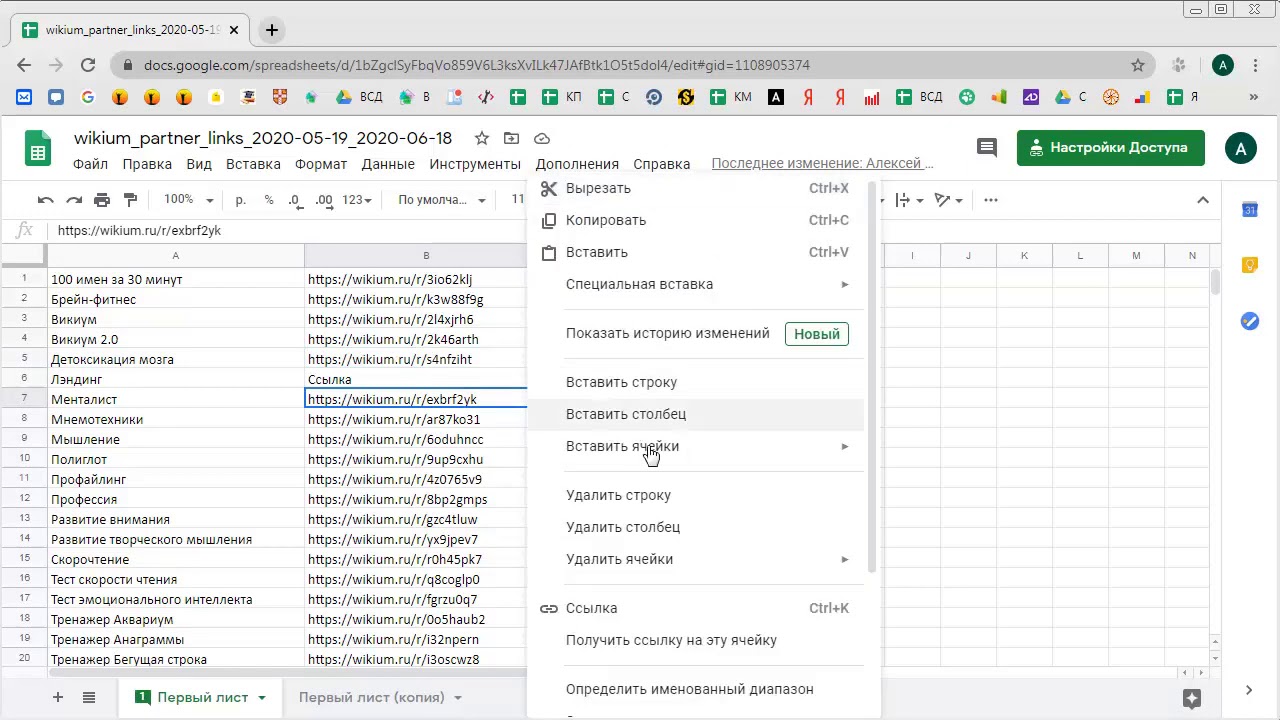The width and height of the screenshot is (1280, 720).
Task: Open the Формат menu
Action: (321, 164)
